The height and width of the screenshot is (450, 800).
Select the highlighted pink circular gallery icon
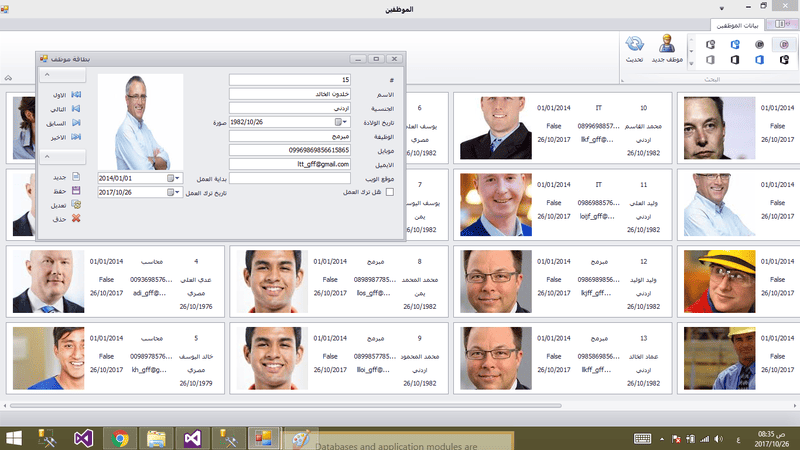[784, 44]
